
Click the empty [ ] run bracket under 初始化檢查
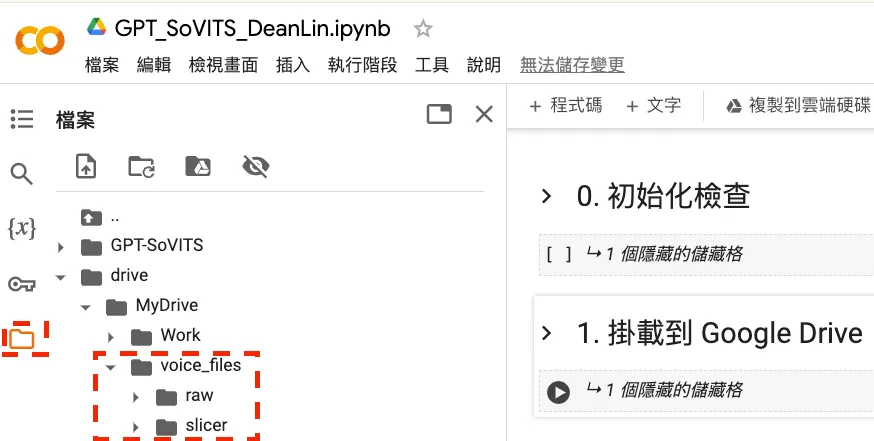point(559,255)
